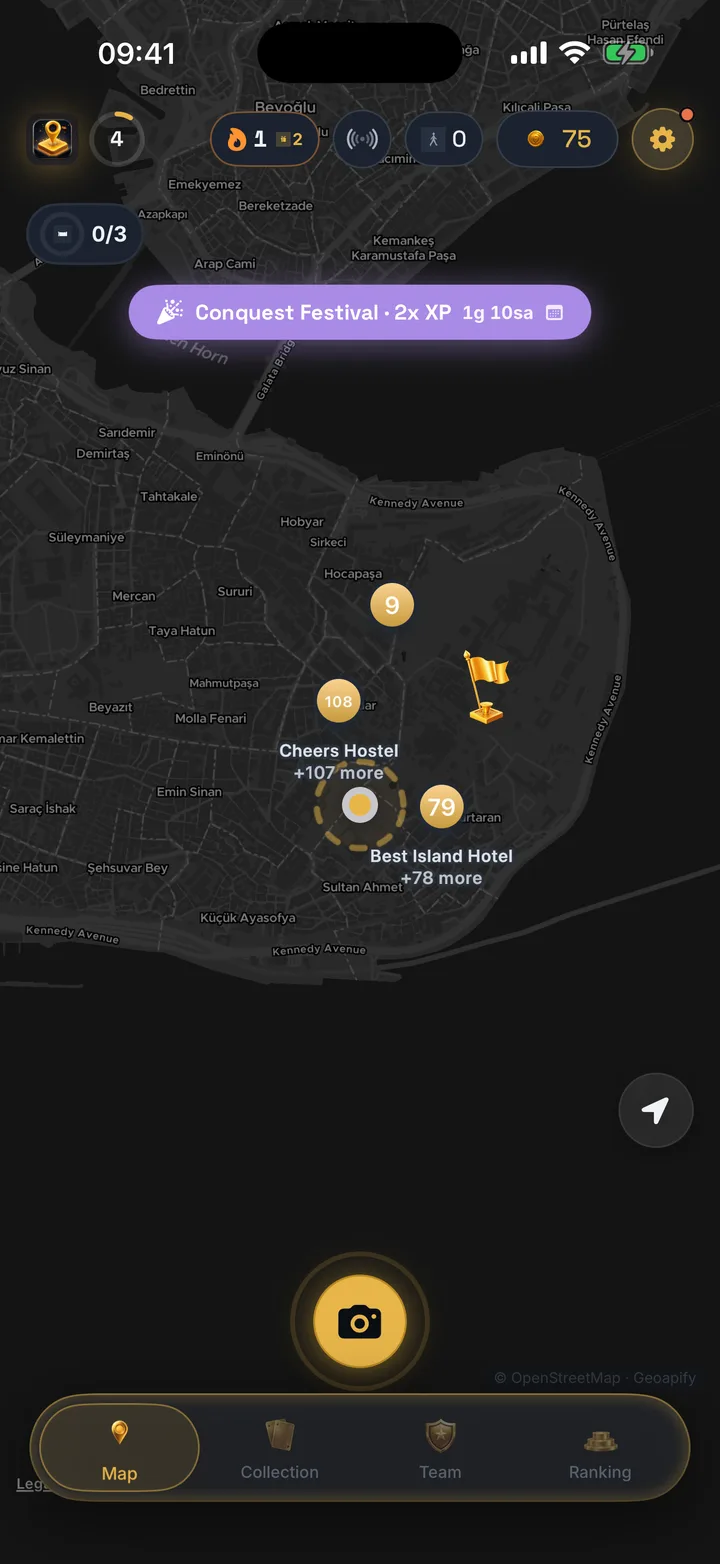
Task: Open the walking steps counter showing 0
Action: coord(444,139)
